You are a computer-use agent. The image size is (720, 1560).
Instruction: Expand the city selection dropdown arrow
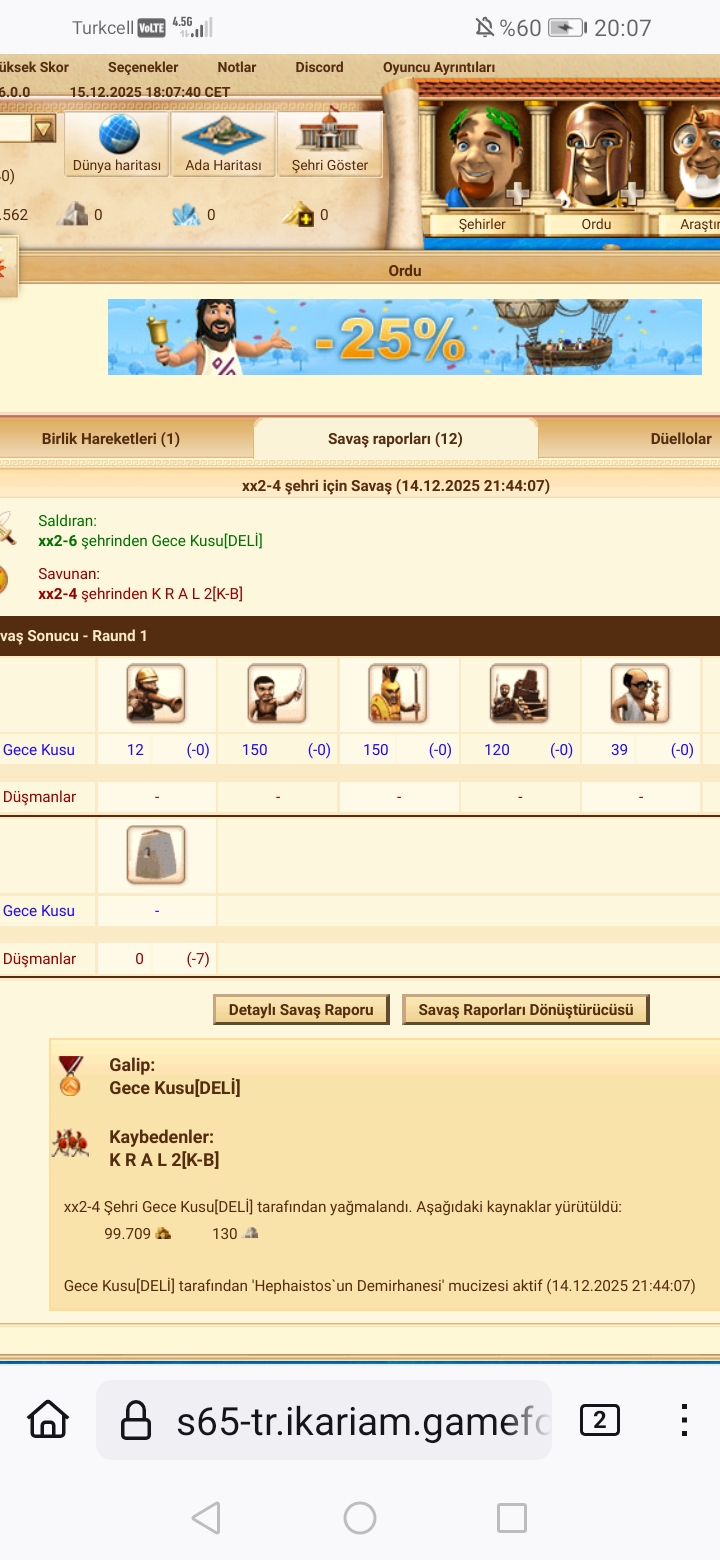click(43, 129)
